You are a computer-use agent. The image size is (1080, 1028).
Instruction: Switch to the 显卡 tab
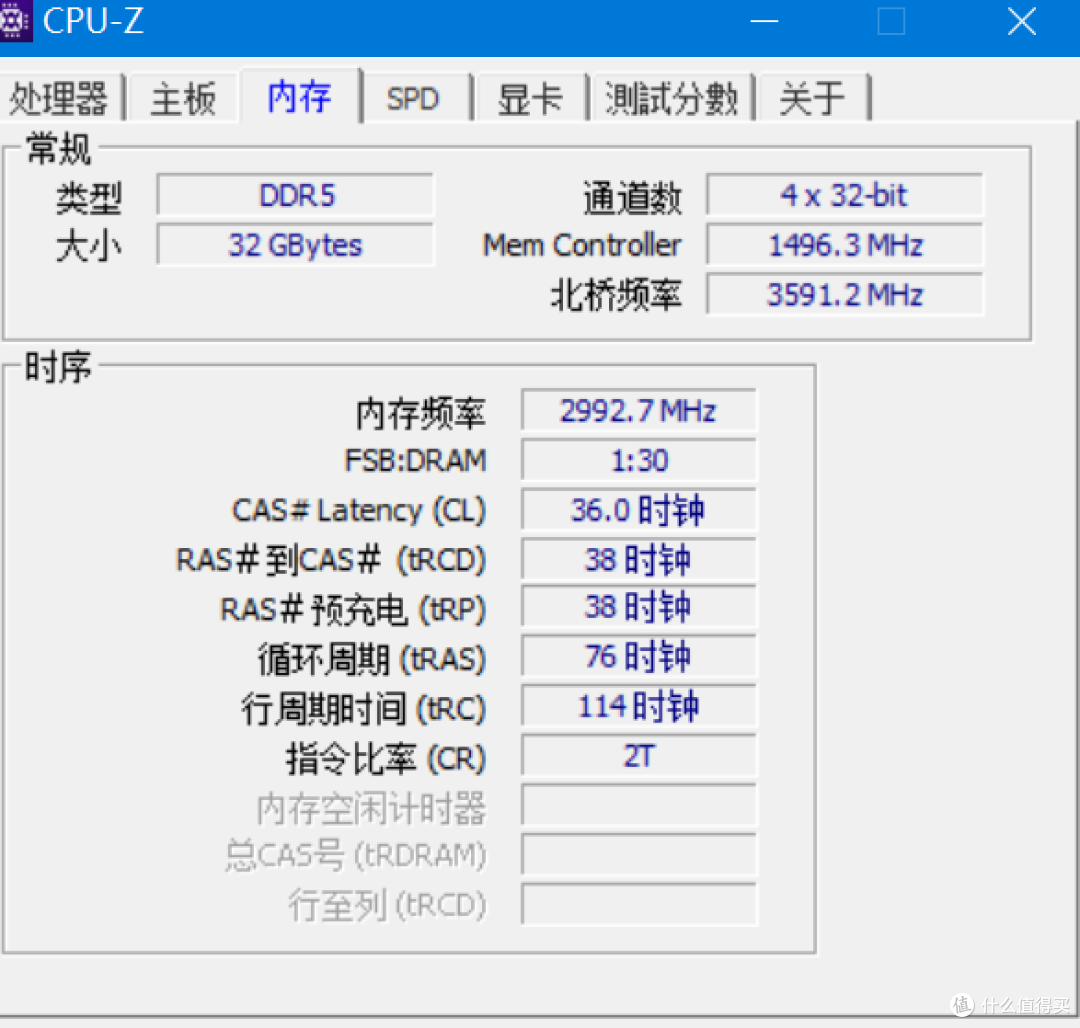point(530,98)
